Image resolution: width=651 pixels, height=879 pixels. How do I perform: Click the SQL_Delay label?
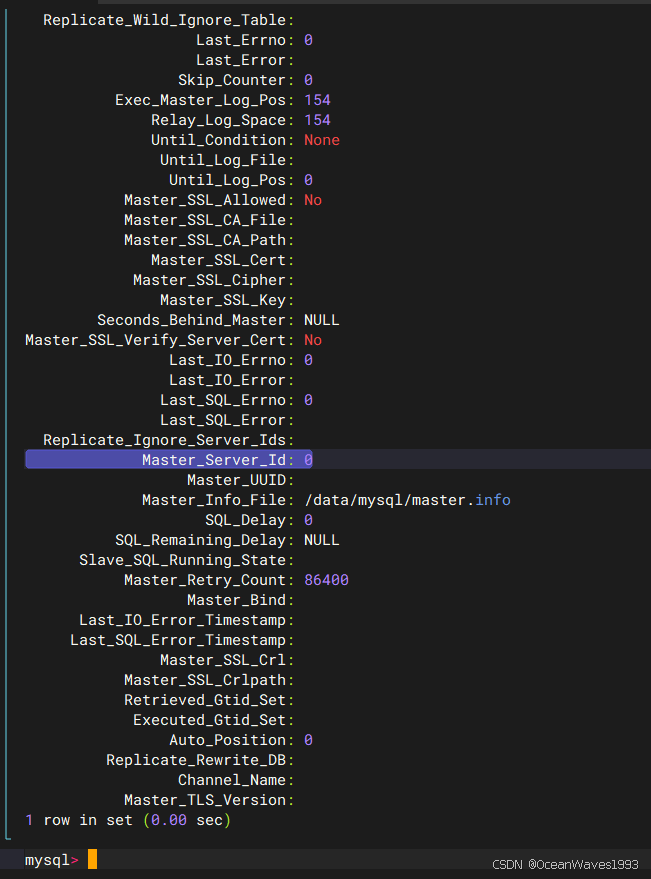[x=246, y=520]
